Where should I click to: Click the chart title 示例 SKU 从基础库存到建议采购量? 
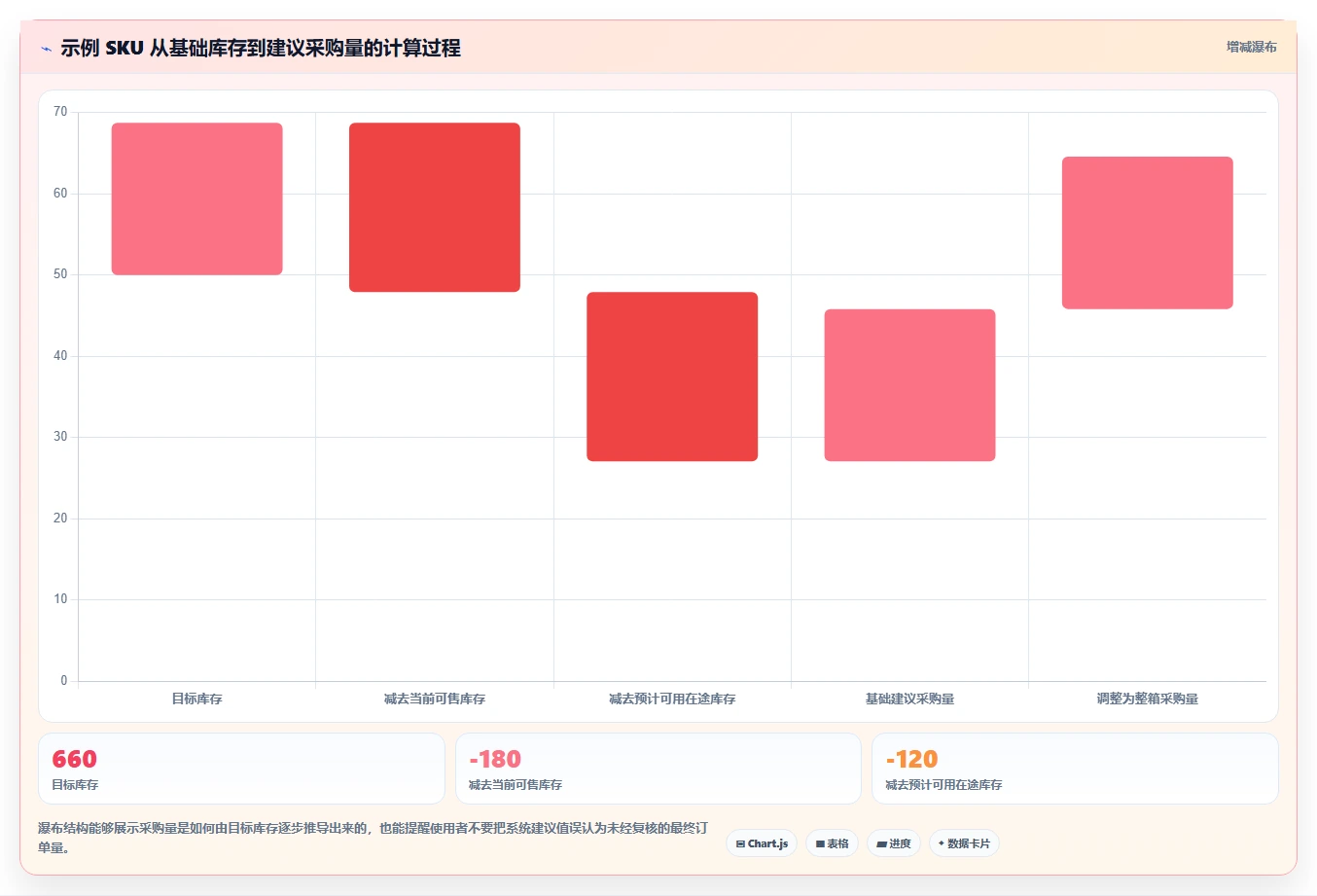point(260,48)
